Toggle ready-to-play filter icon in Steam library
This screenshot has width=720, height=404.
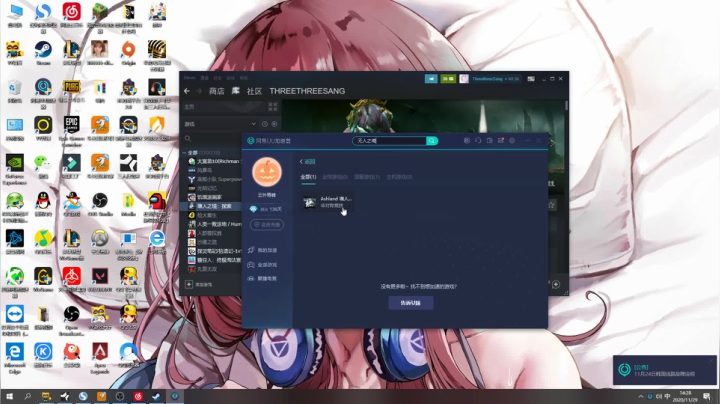274,124
